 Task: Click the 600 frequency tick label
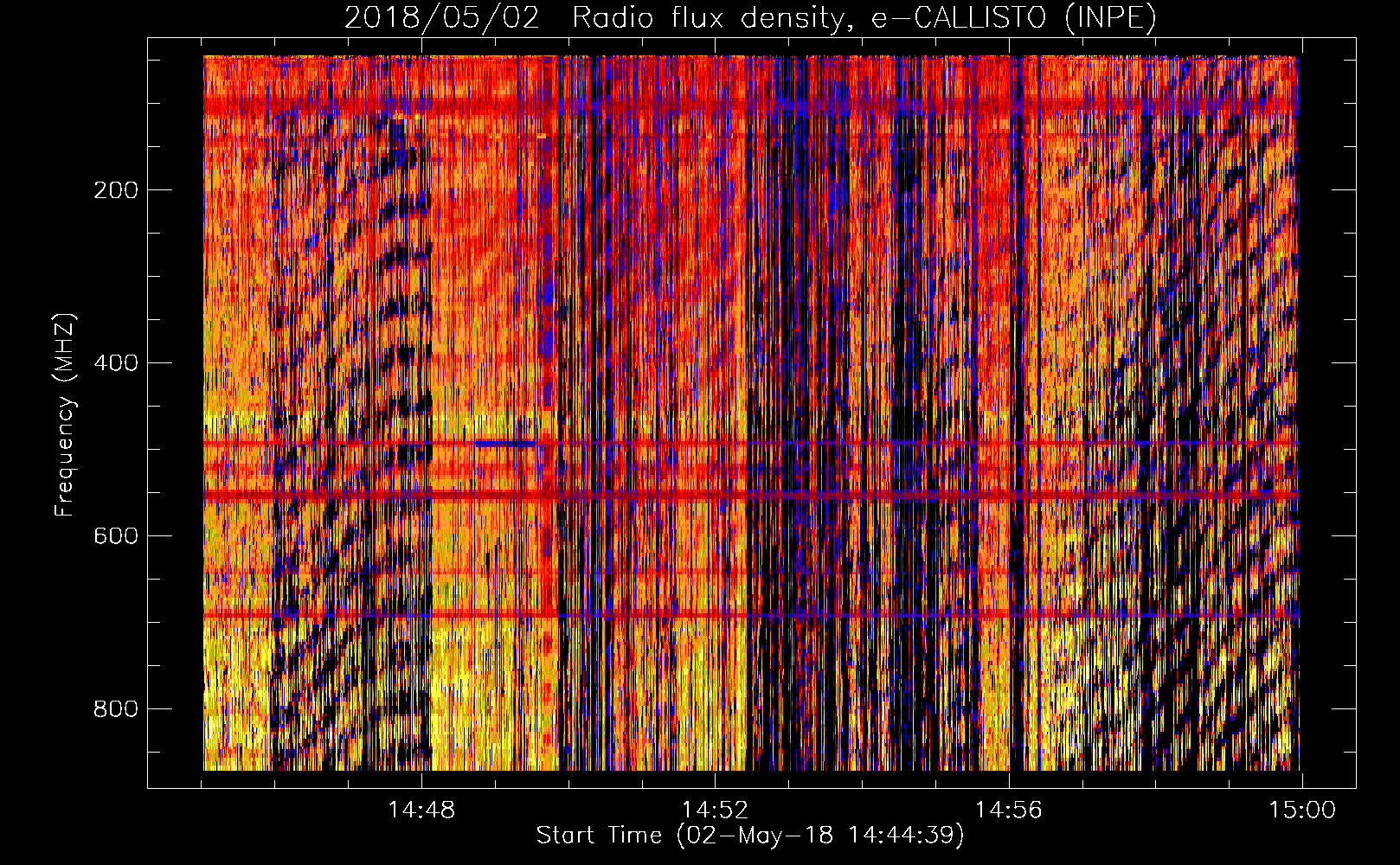(116, 536)
